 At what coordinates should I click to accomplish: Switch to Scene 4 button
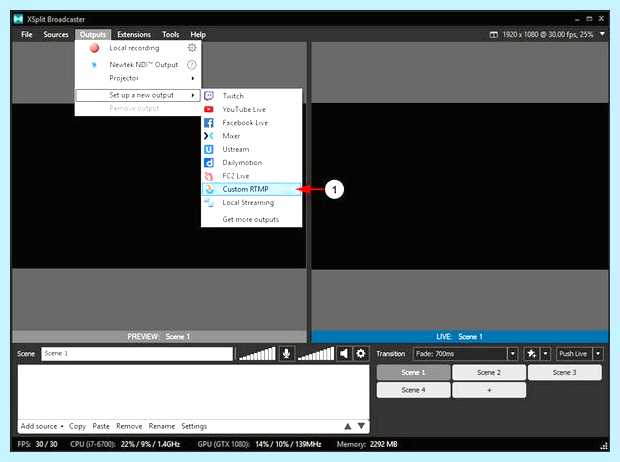tap(413, 390)
